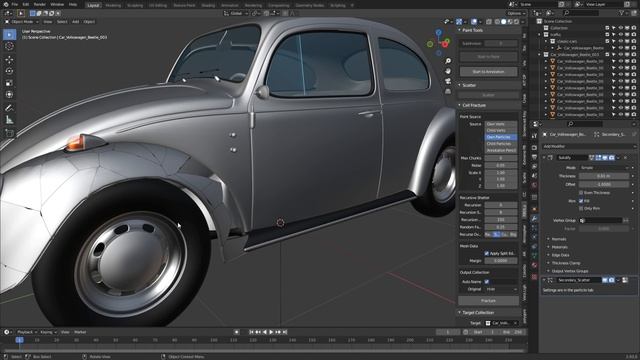This screenshot has height=360, width=640.
Task: Jump to the end frame
Action: pyautogui.click(x=285, y=332)
